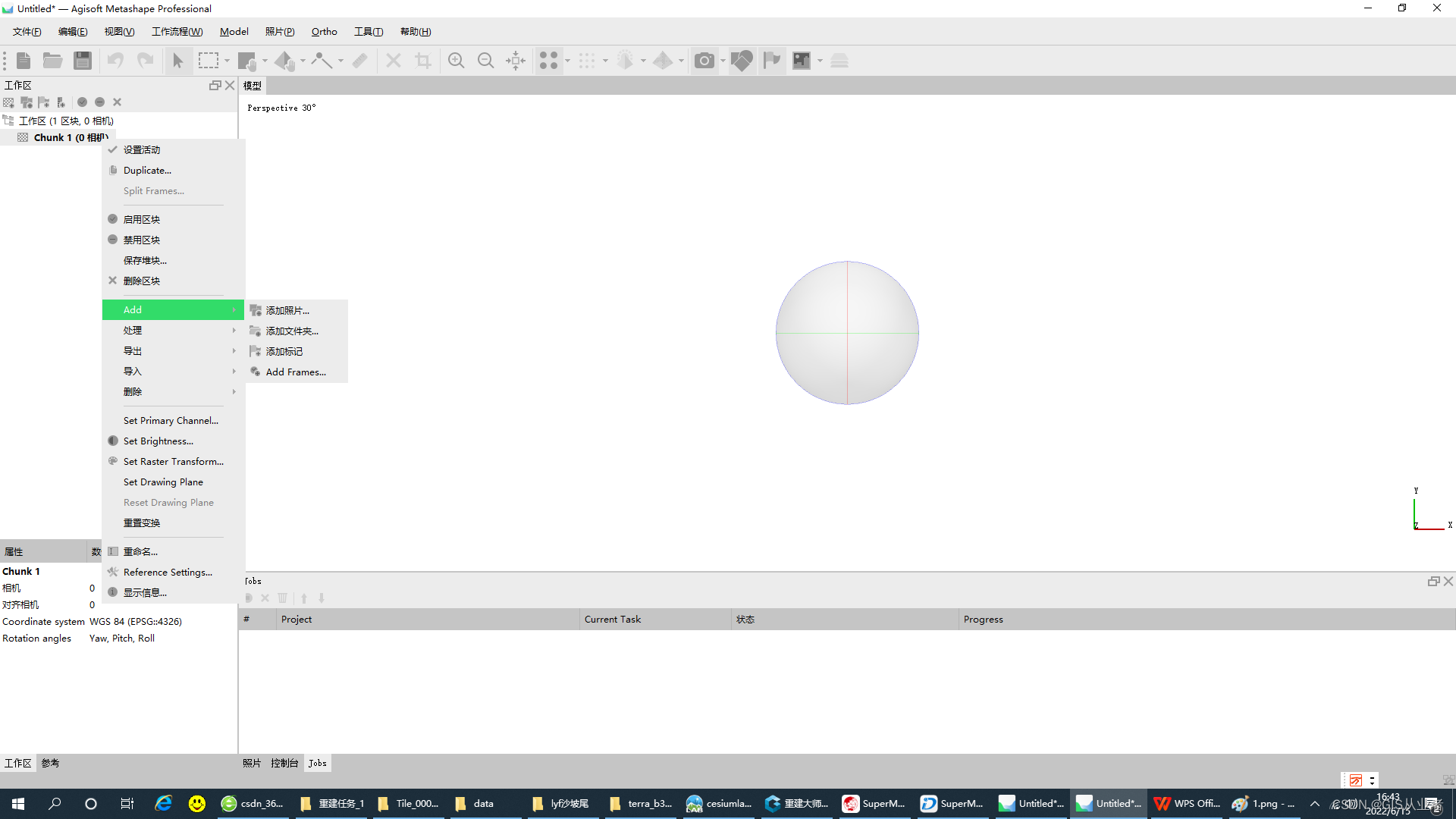Click Reference Settings... entry
This screenshot has height=819, width=1456.
(168, 573)
